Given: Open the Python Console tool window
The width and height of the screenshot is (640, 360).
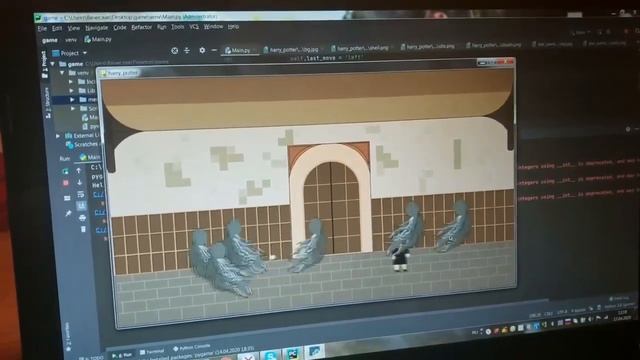Looking at the screenshot, I should click(x=191, y=348).
